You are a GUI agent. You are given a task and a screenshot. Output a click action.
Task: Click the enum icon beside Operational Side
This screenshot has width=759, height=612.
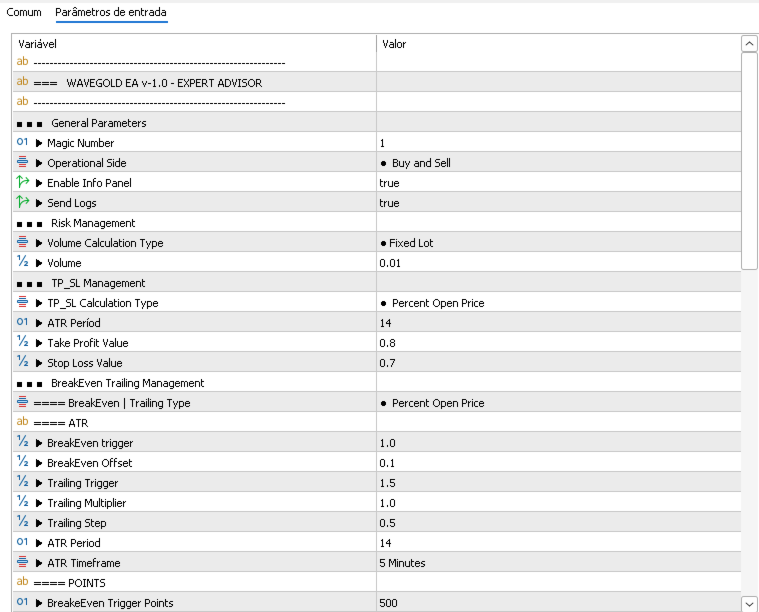[22, 163]
